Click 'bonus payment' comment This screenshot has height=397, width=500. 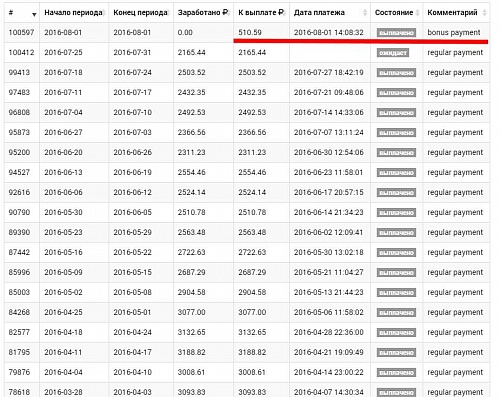click(x=454, y=32)
